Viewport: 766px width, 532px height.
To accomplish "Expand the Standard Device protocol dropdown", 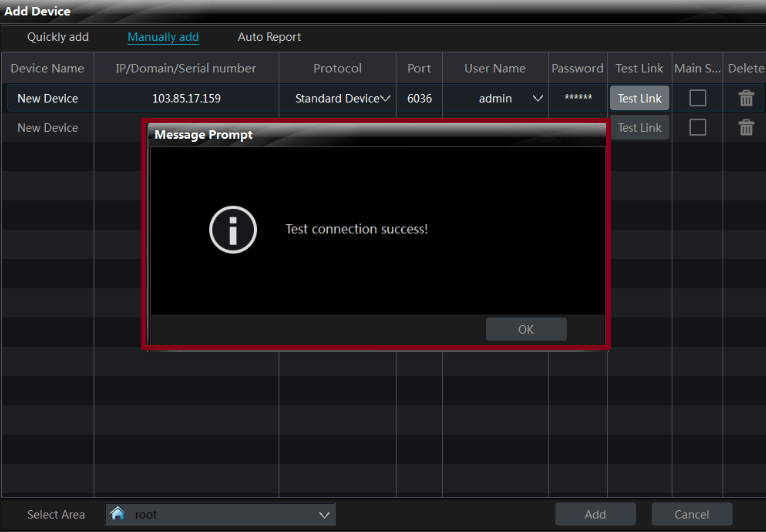I will (385, 98).
